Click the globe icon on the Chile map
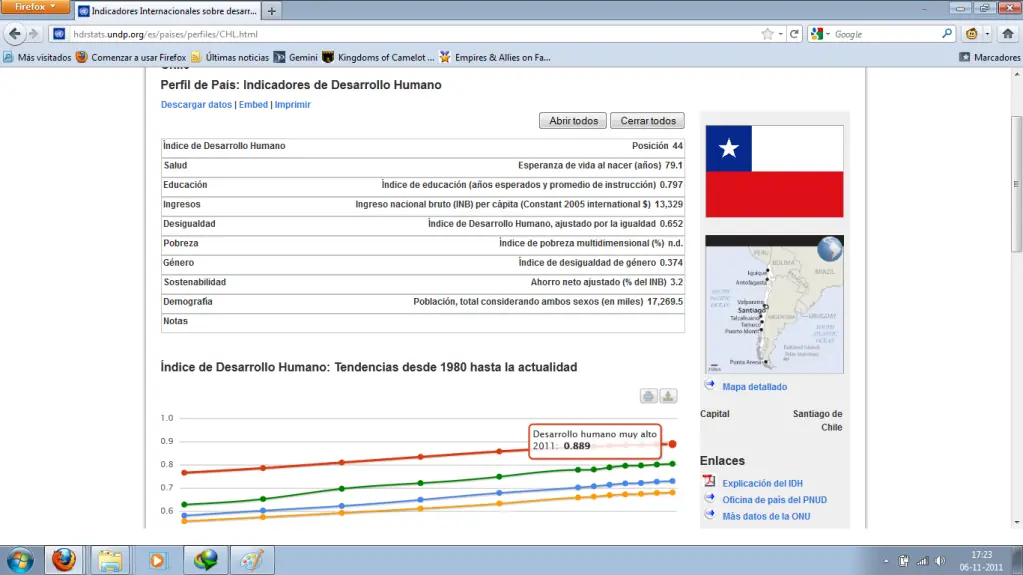 829,249
